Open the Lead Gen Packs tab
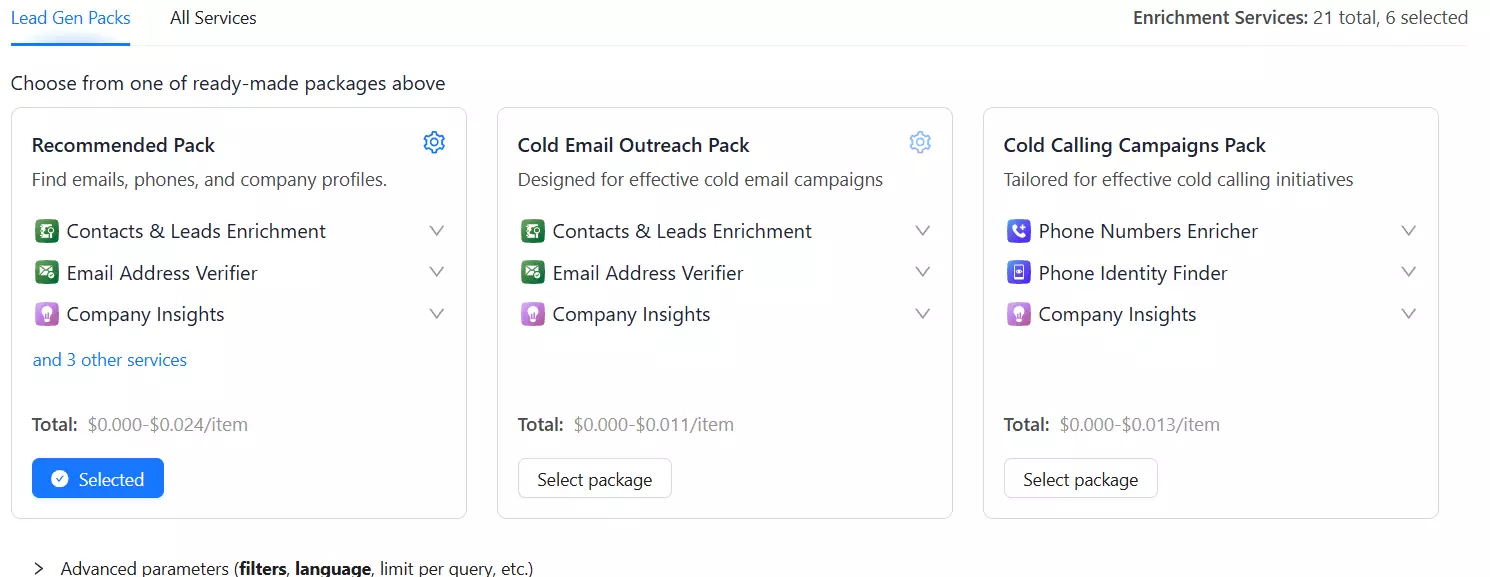The image size is (1490, 577). pyautogui.click(x=71, y=17)
